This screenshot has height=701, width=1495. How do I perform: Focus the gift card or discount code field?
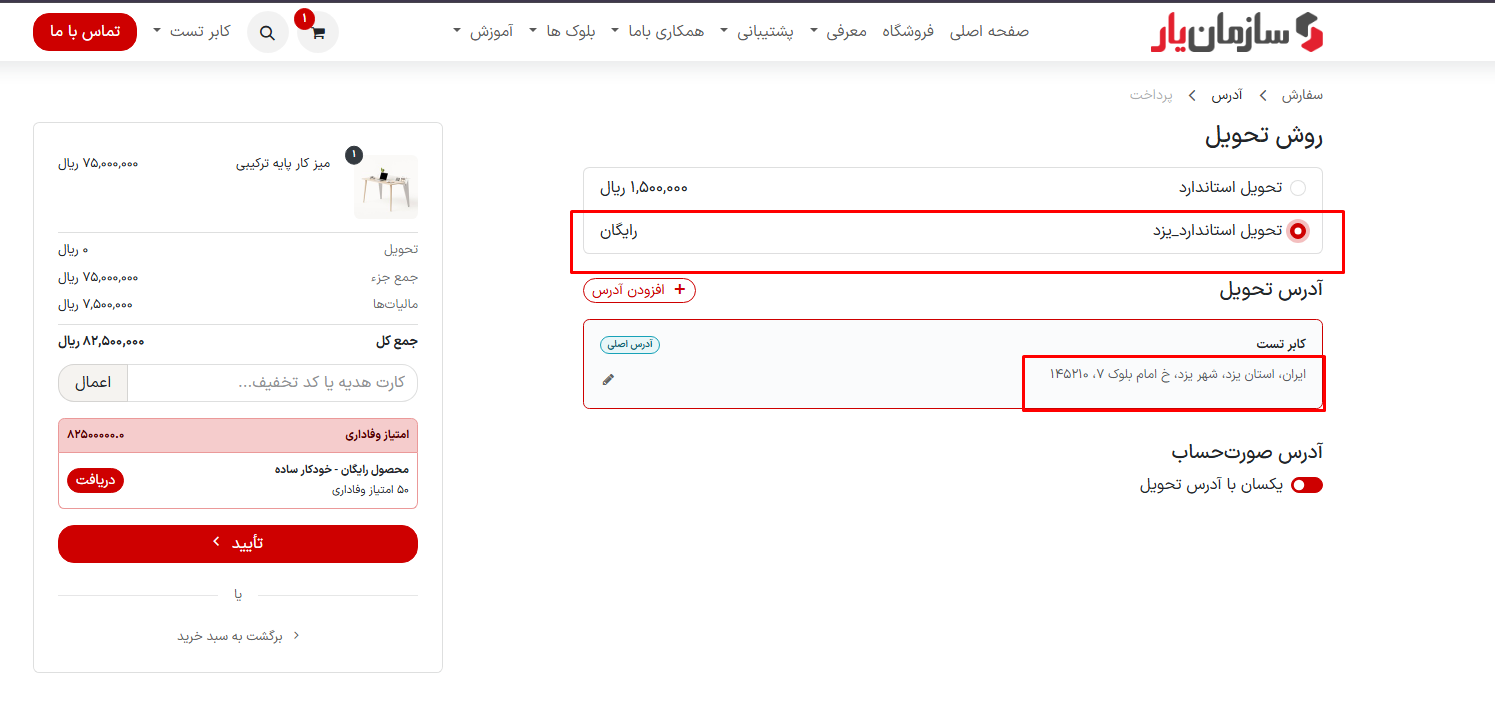272,383
